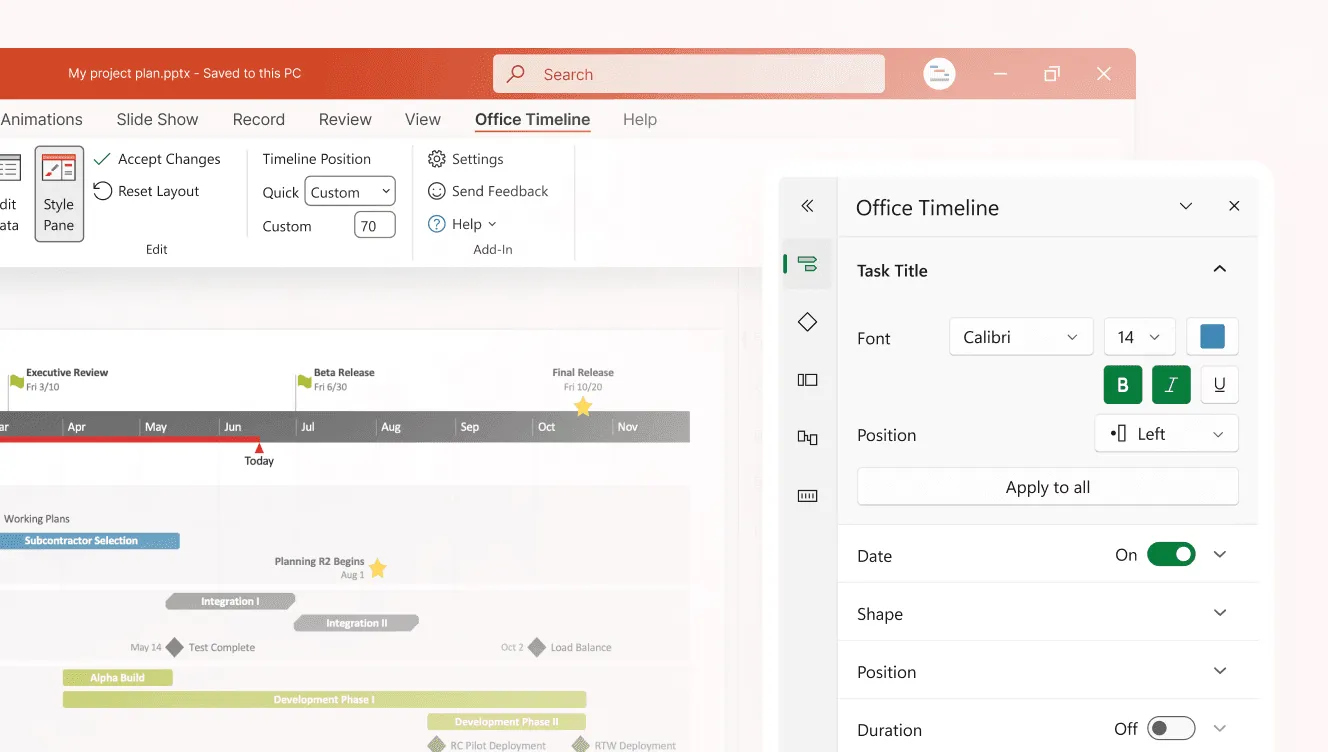Screen dimensions: 1328x752
Task: Toggle Bold formatting for task title
Action: click(x=1123, y=385)
